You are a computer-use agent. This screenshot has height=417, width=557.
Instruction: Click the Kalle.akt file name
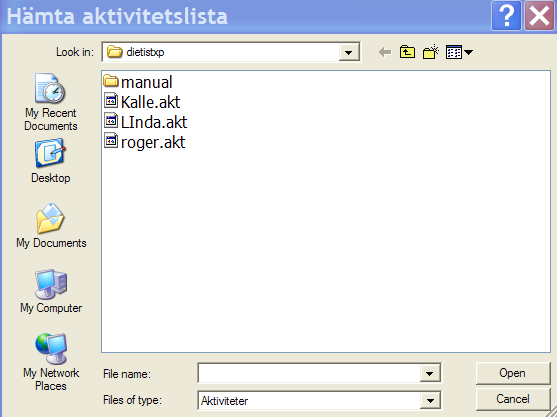[151, 102]
